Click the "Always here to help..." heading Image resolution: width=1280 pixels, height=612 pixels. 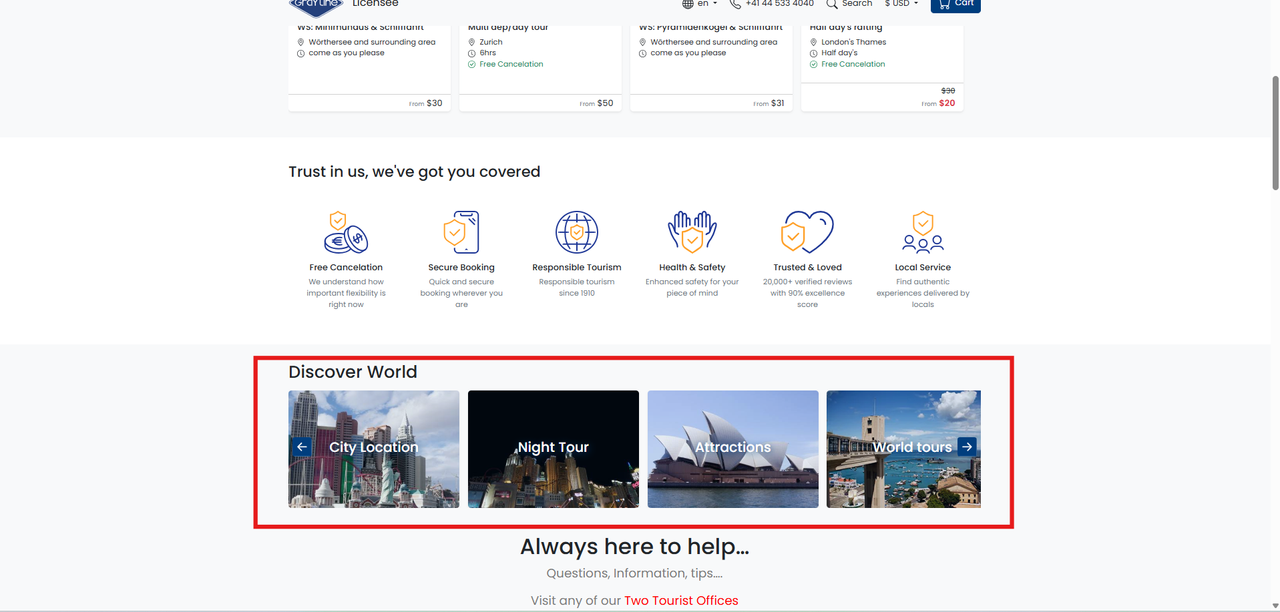tap(635, 547)
